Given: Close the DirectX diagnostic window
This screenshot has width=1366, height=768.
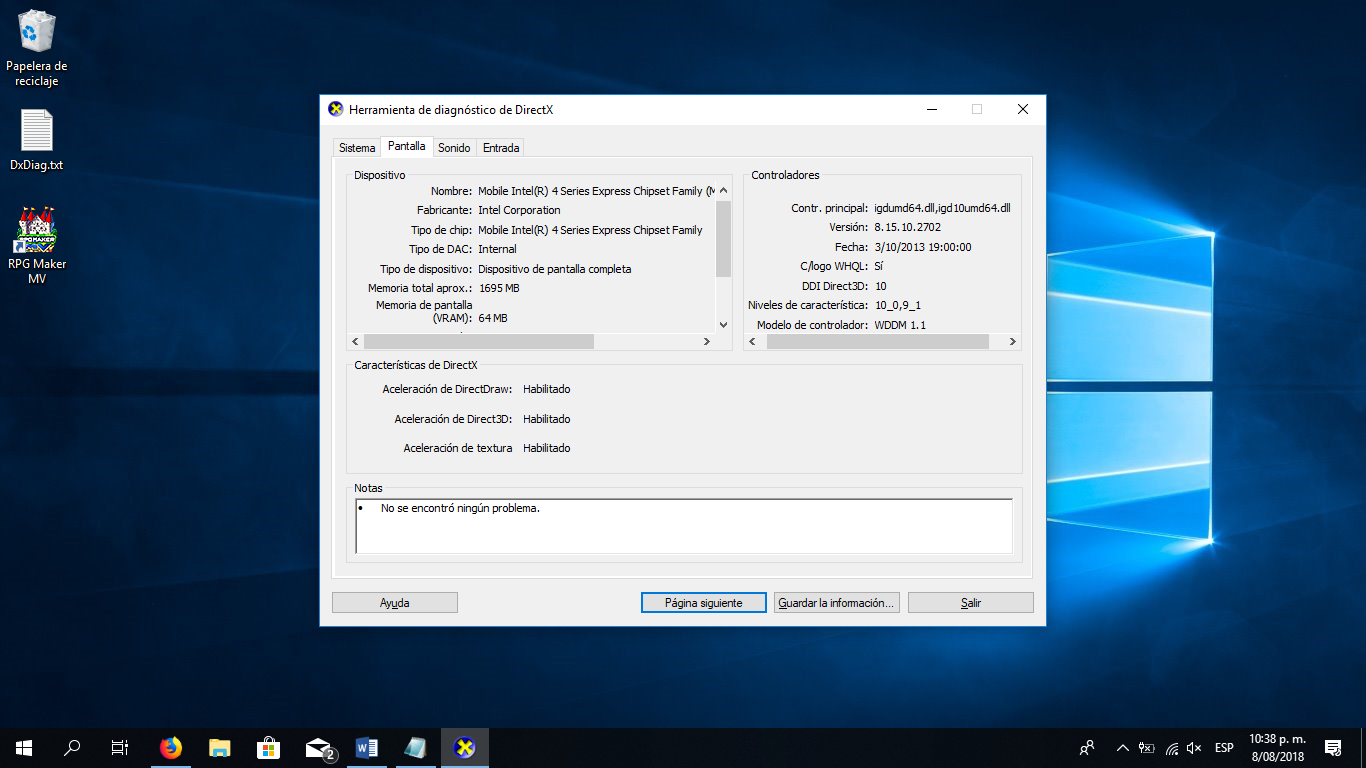Looking at the screenshot, I should [x=1023, y=109].
